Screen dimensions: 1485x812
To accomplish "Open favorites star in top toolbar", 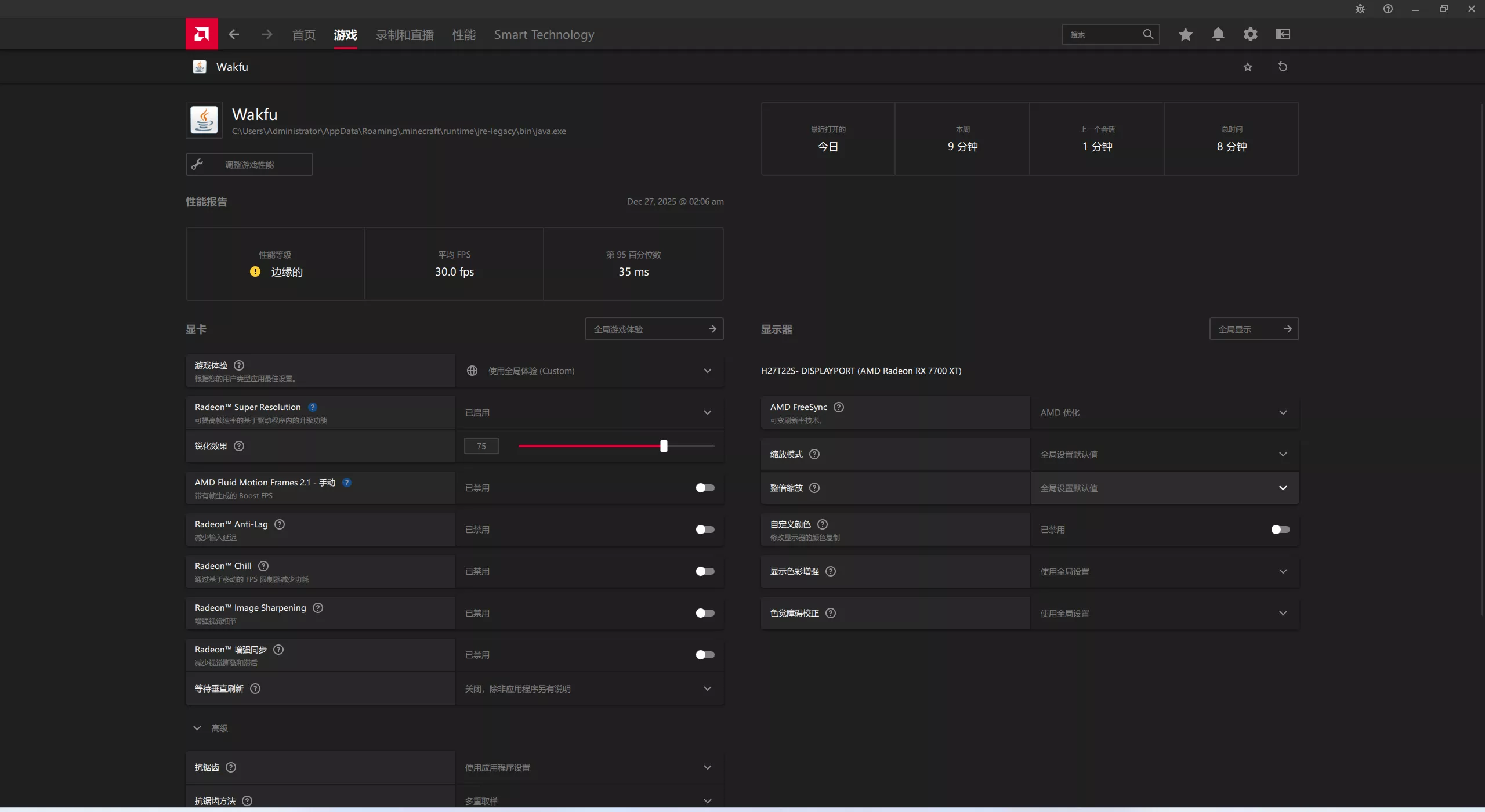I will pyautogui.click(x=1185, y=34).
